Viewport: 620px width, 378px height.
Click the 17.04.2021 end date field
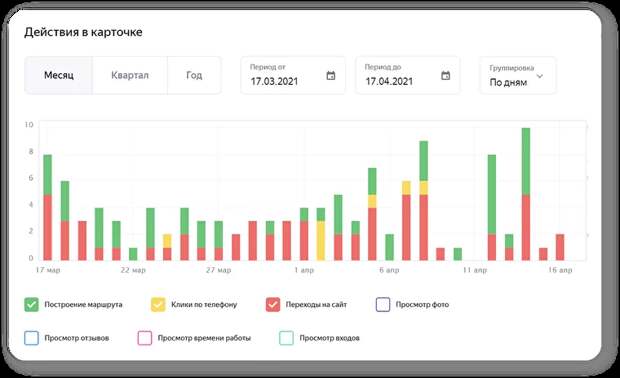408,75
